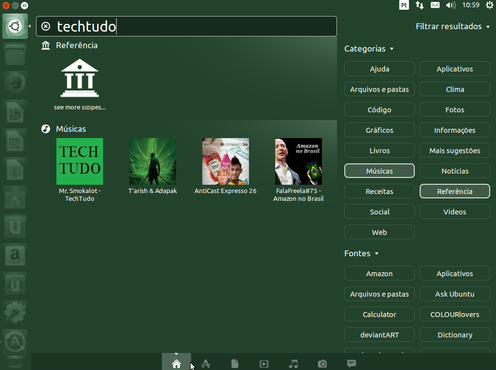496x370 pixels.
Task: Toggle the Fotos category filter
Action: [x=455, y=110]
